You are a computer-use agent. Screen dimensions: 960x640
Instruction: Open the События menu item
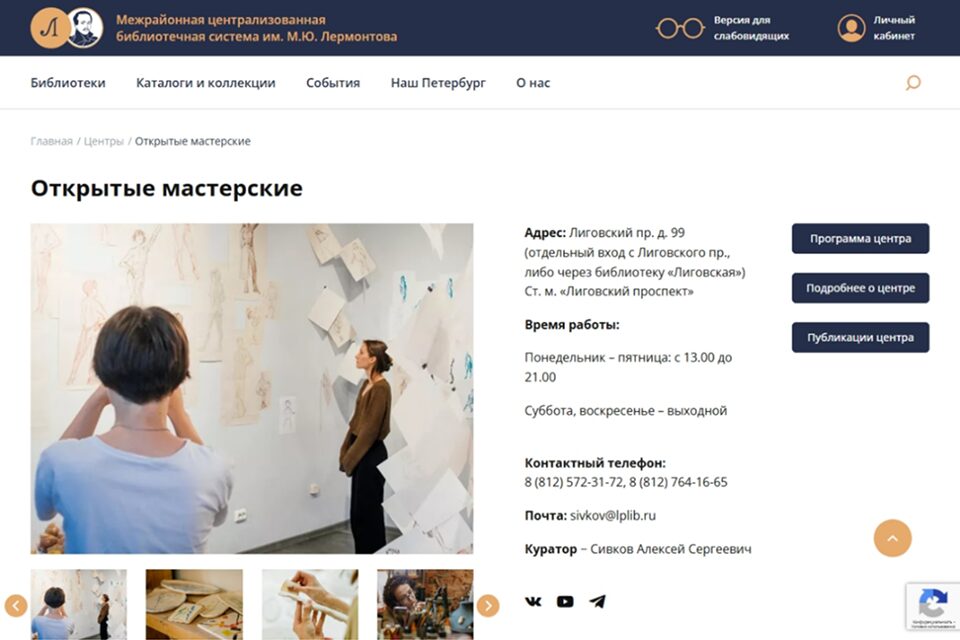coord(333,83)
